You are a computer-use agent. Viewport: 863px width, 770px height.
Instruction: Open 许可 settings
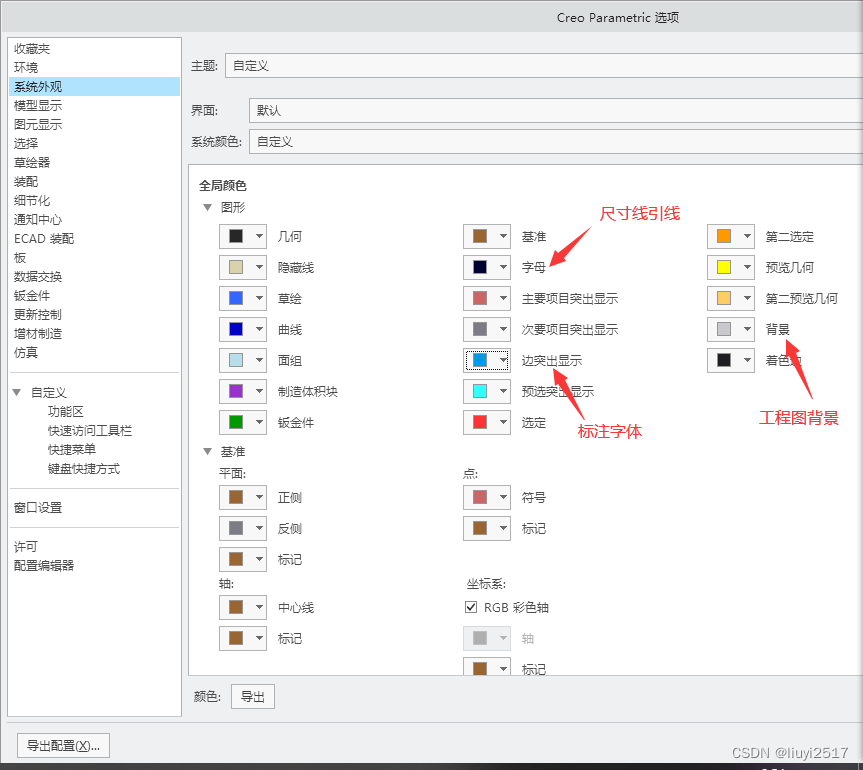coord(26,547)
